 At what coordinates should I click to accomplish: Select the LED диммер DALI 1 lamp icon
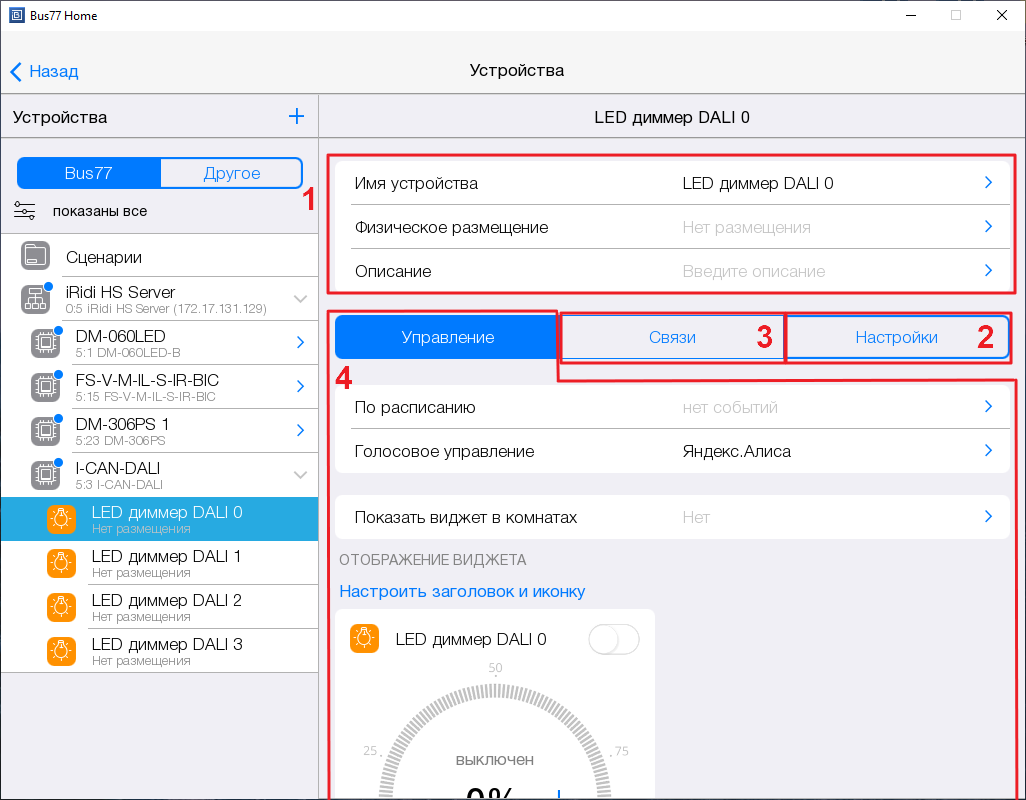[x=61, y=563]
